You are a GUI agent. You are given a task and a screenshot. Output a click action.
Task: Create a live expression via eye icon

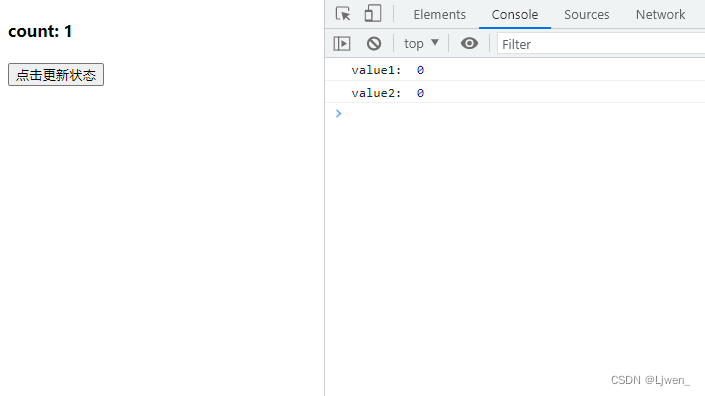[x=469, y=44]
